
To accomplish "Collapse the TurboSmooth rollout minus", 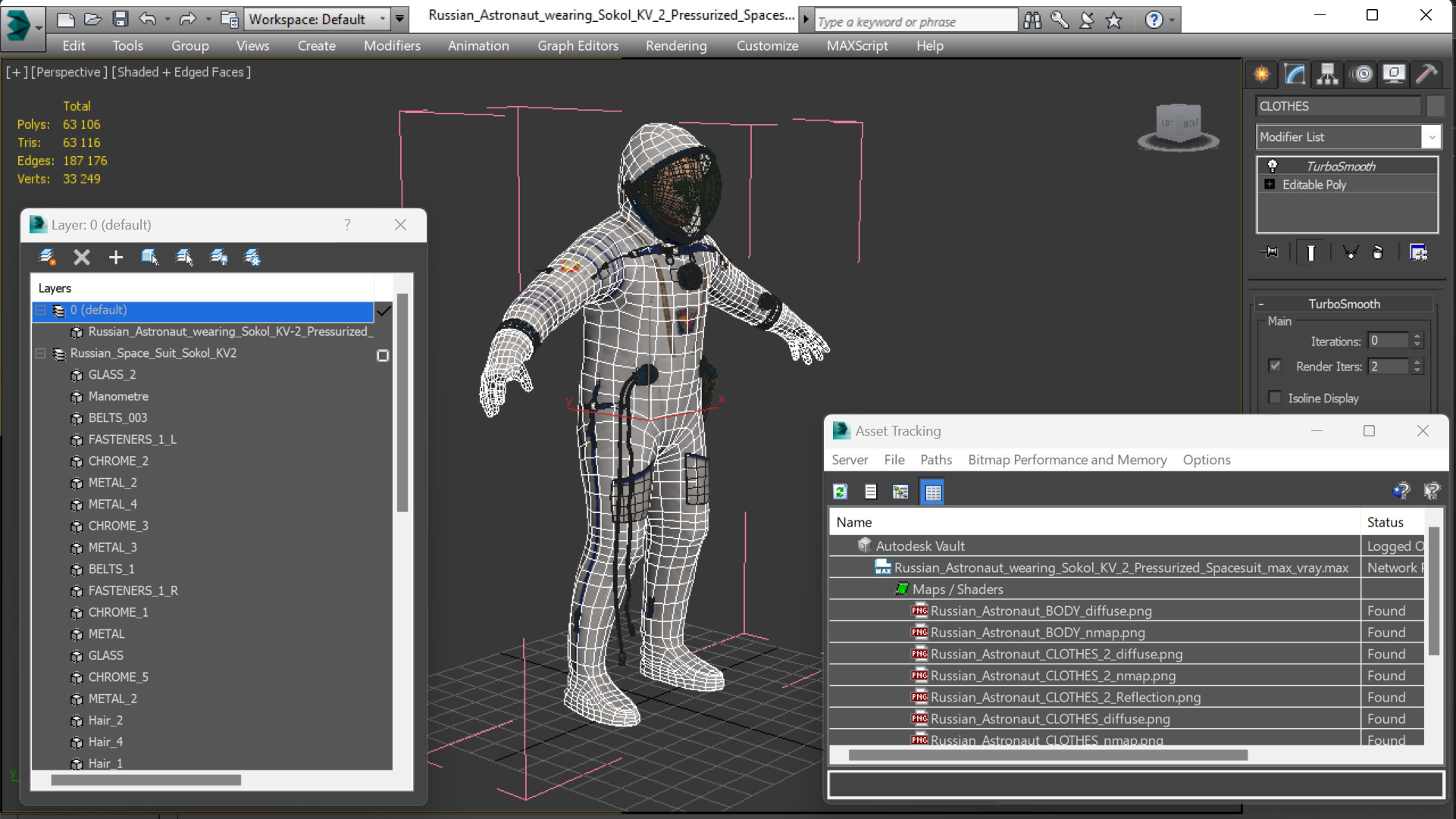I will [1261, 304].
